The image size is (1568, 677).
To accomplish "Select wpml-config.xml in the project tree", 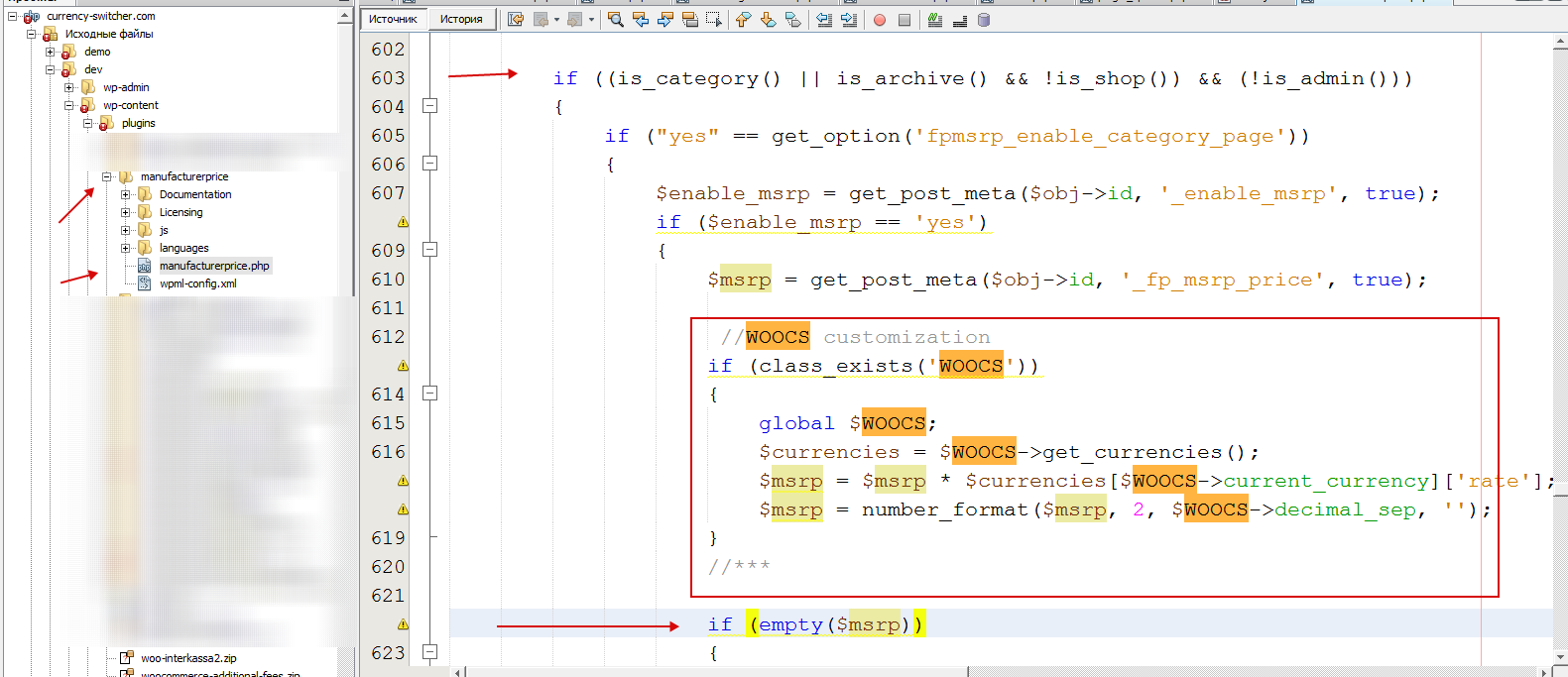I will [198, 283].
